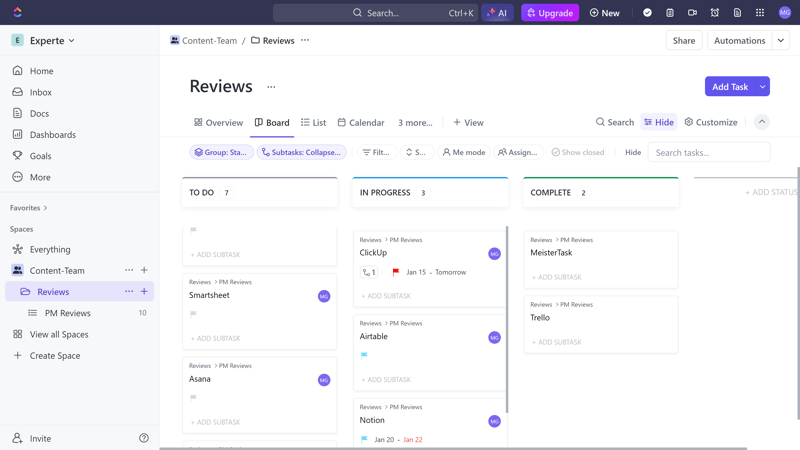Toggle Show closed tasks
This screenshot has height=450, width=800.
pos(578,152)
